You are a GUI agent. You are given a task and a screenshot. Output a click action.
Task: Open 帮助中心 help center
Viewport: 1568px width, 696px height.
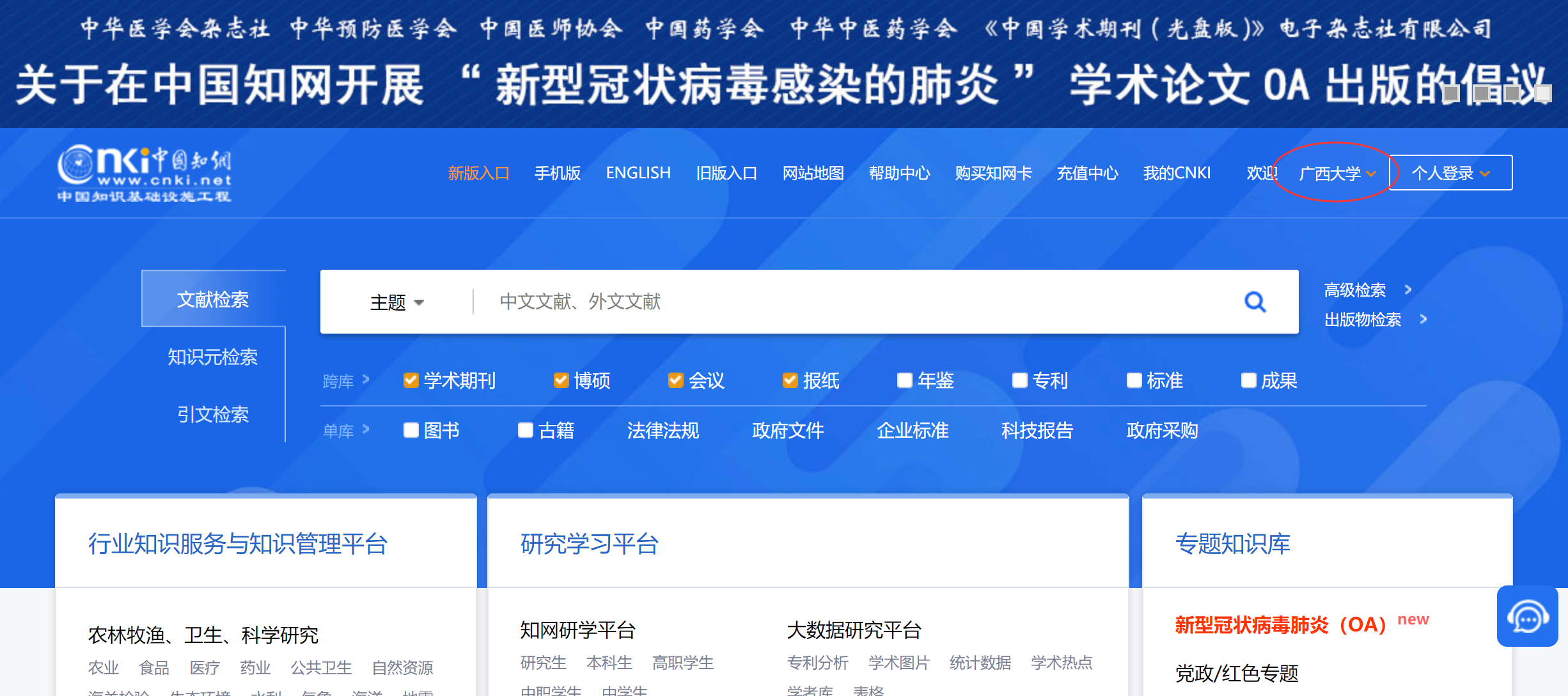[x=900, y=173]
